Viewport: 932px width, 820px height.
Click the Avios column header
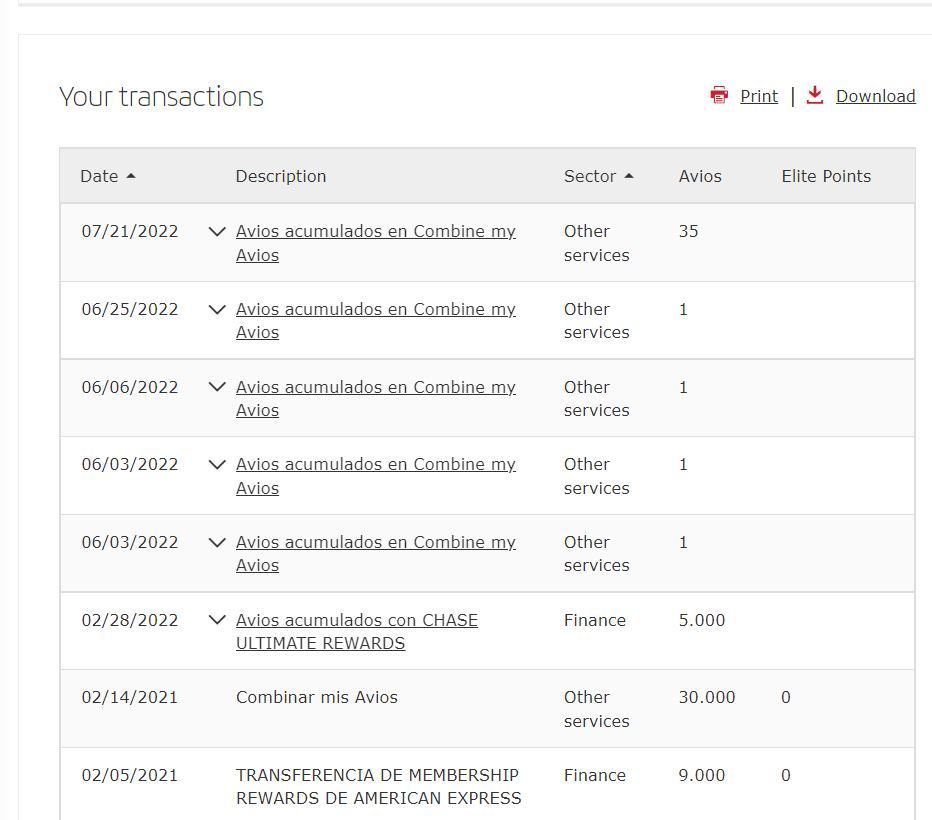(x=700, y=176)
